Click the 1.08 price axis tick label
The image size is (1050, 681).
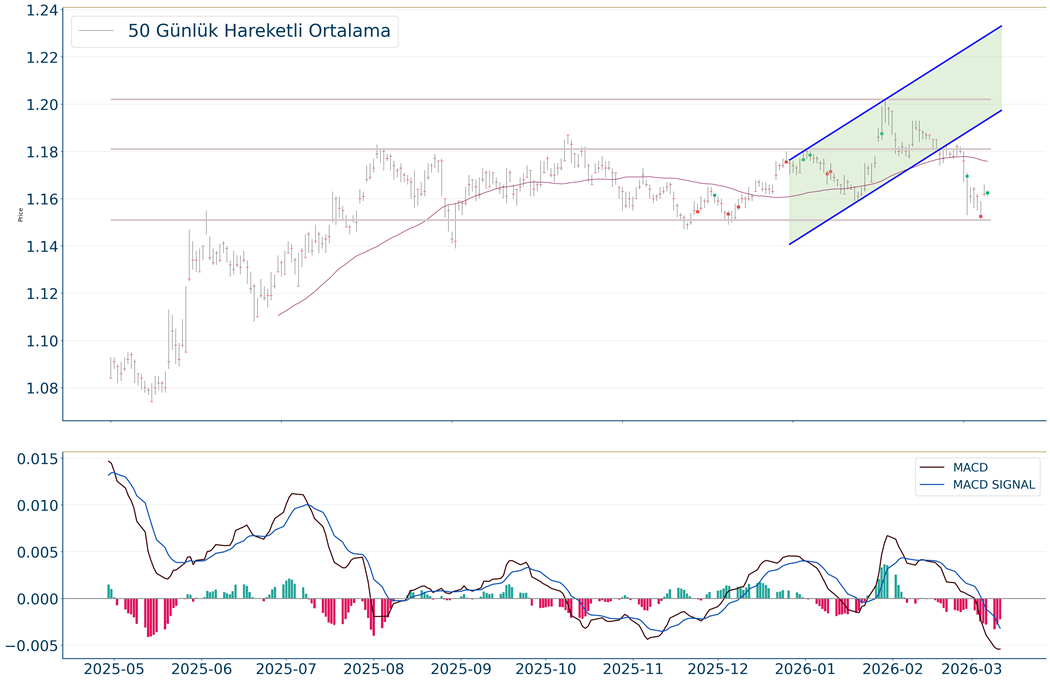(36, 389)
